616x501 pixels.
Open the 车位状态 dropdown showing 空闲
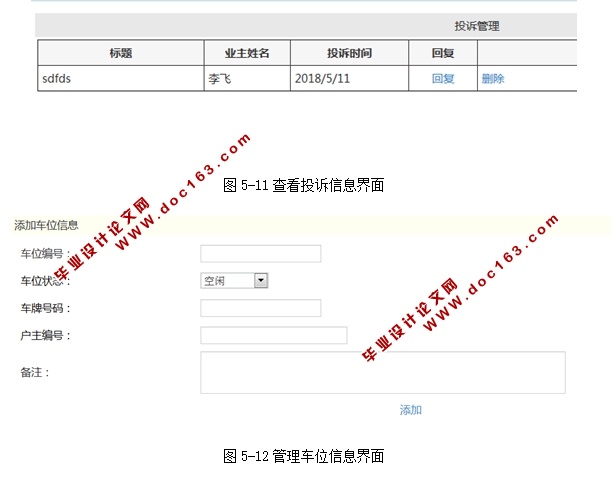click(x=234, y=281)
